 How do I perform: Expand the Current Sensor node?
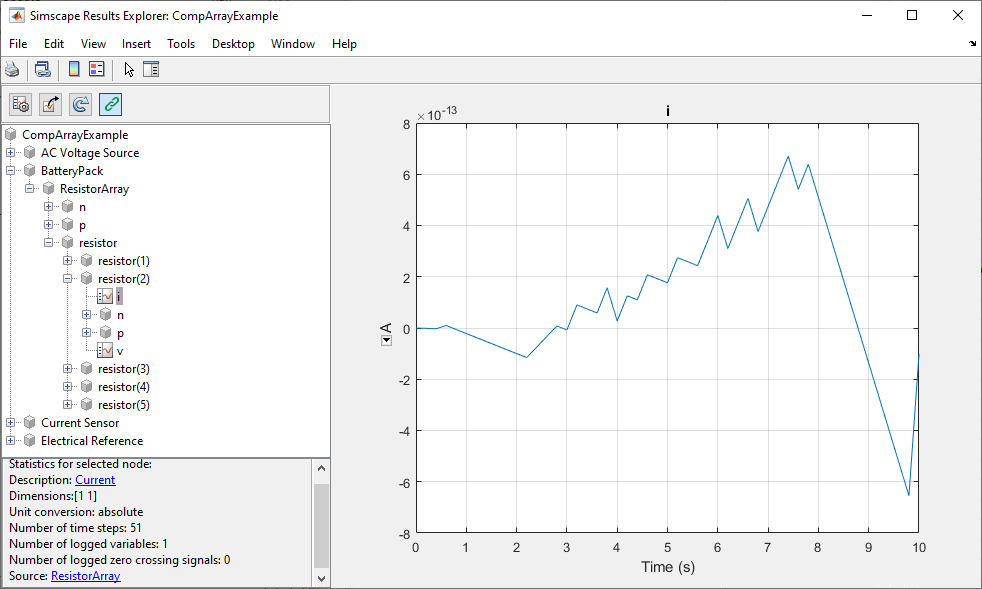click(11, 422)
